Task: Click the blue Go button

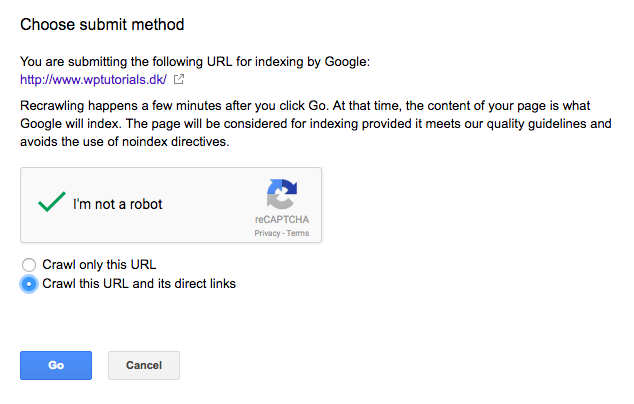Action: [56, 365]
